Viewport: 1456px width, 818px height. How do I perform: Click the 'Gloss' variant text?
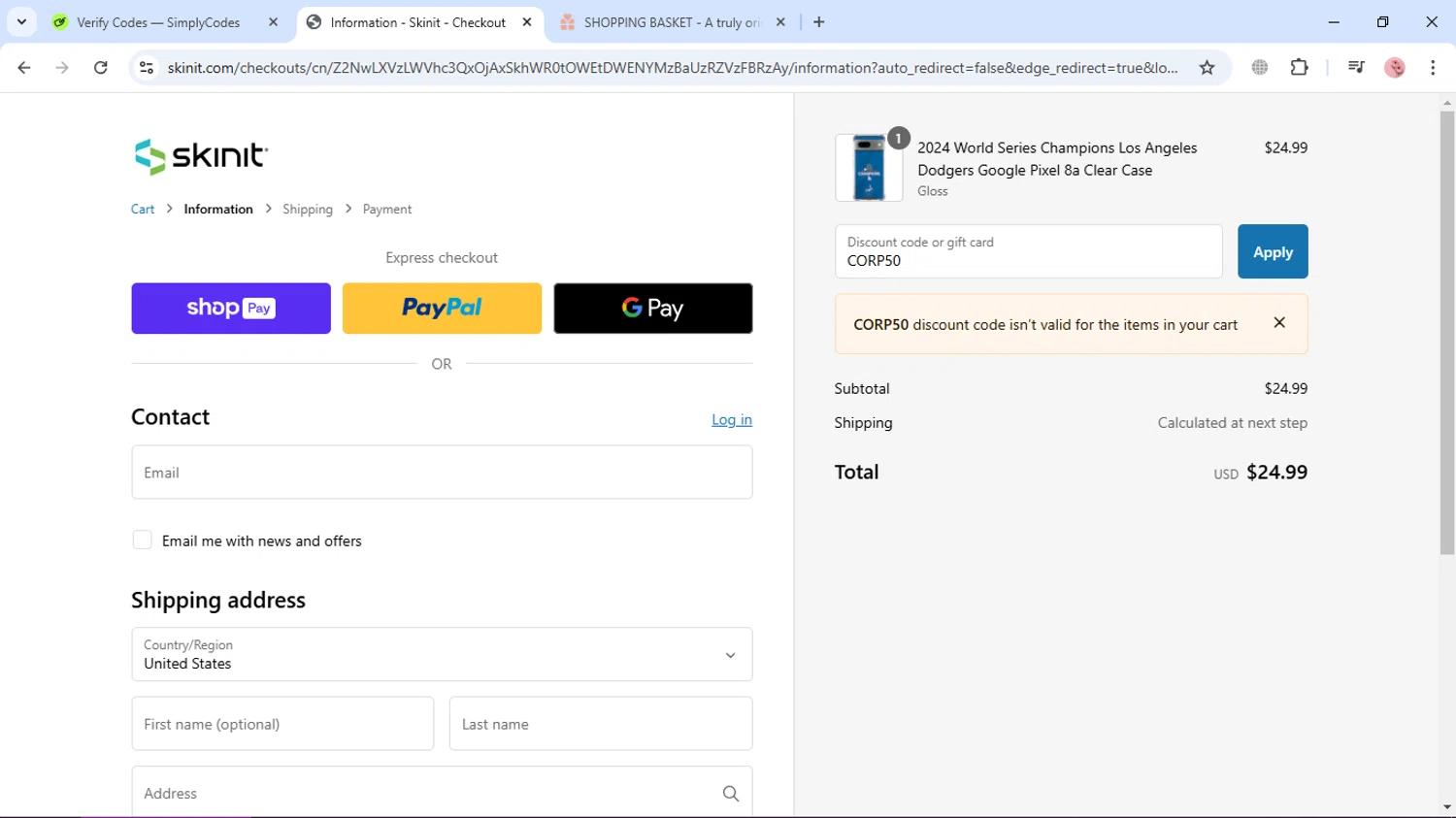[933, 191]
